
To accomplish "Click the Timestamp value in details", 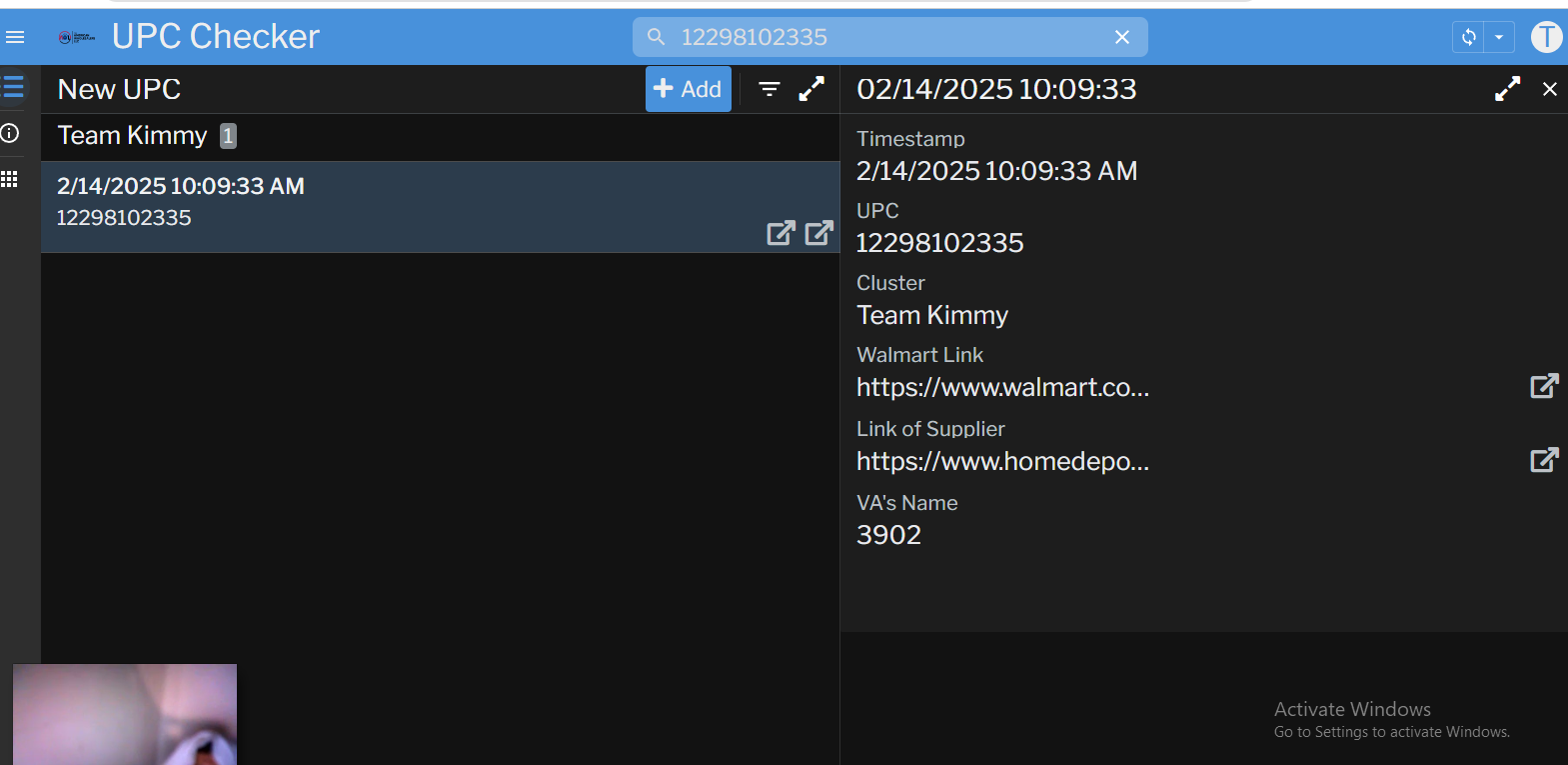I will [996, 171].
